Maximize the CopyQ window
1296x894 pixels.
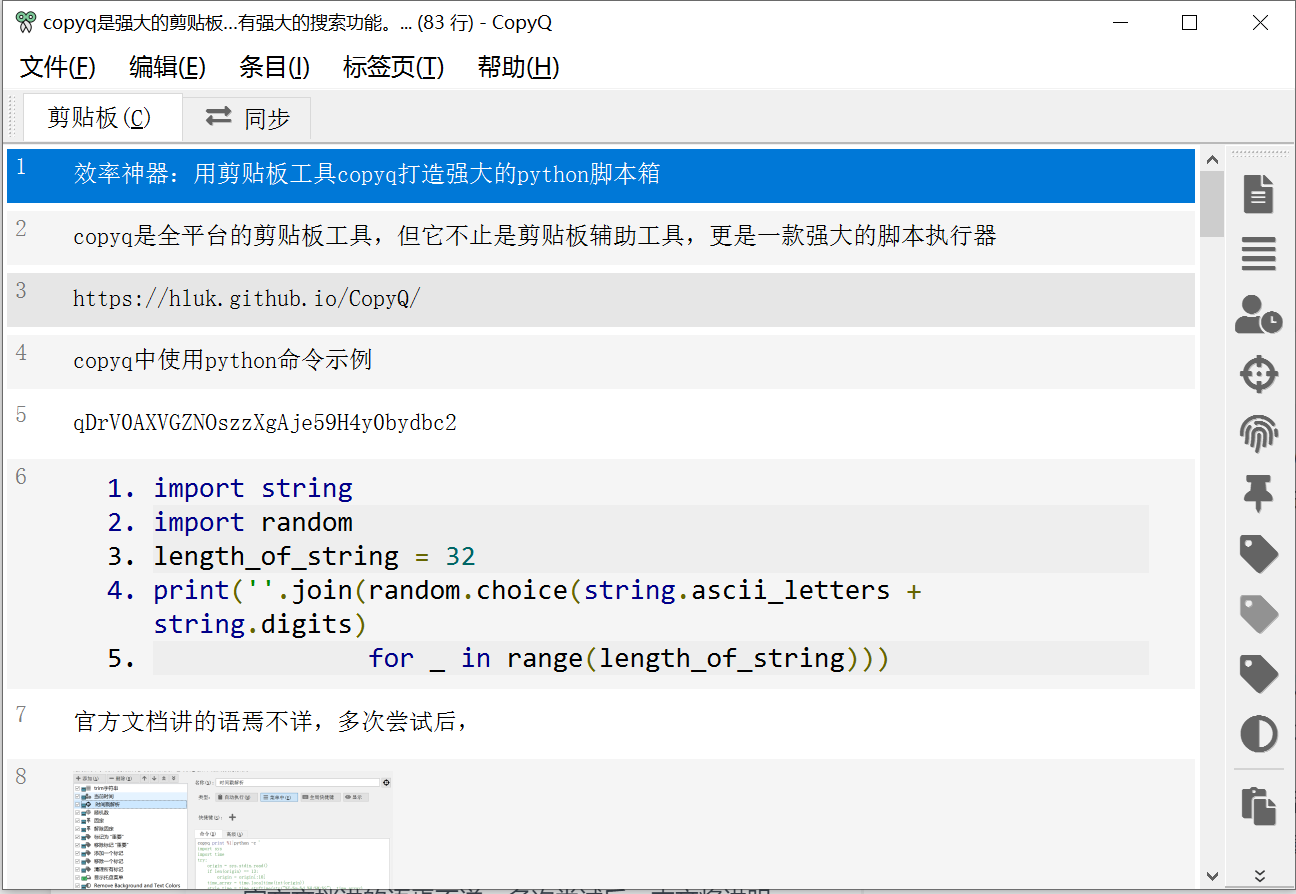(x=1189, y=22)
